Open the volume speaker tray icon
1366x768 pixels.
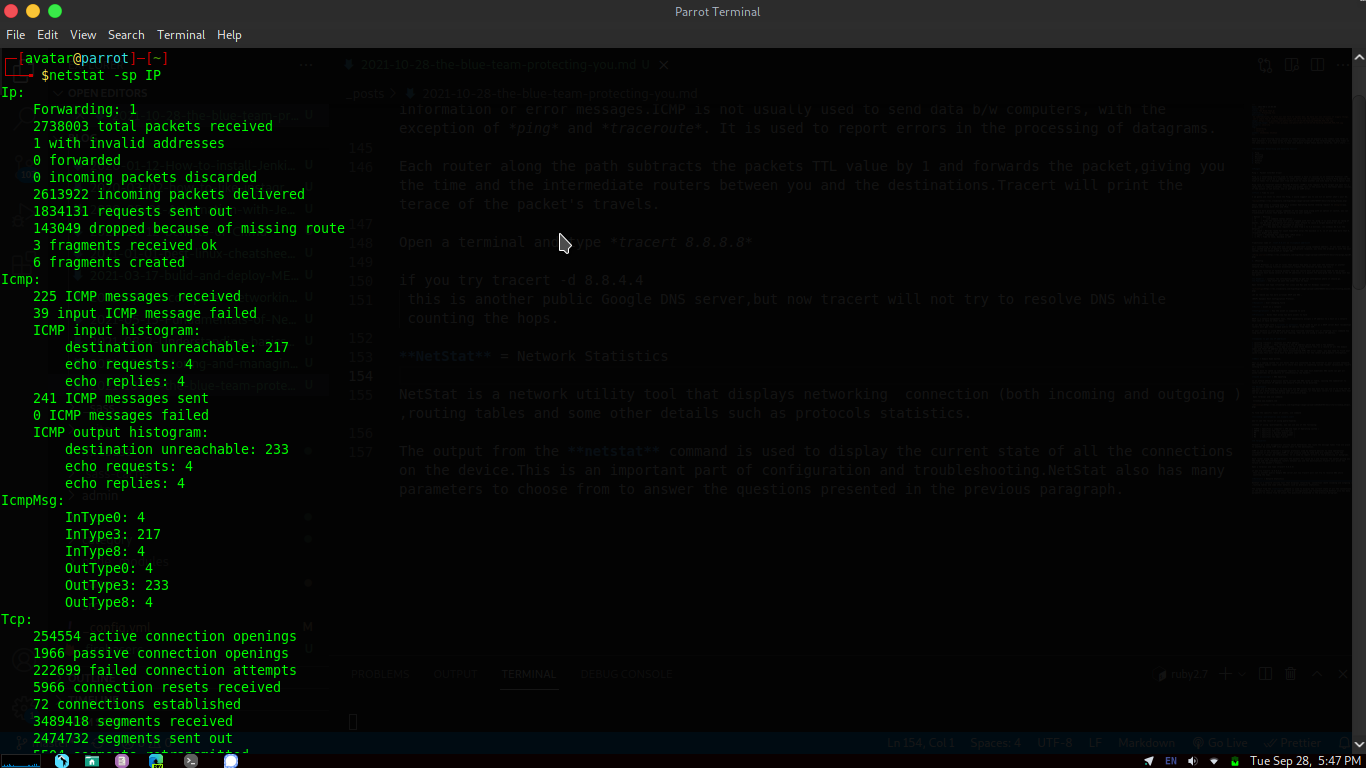[x=1192, y=760]
